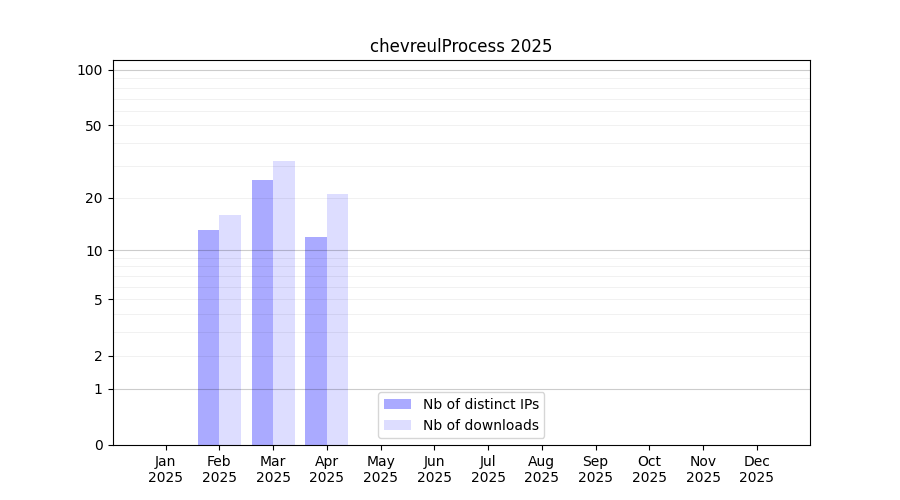The width and height of the screenshot is (900, 500).
Task: Select the Mar 2025 downloads bar
Action: [284, 303]
